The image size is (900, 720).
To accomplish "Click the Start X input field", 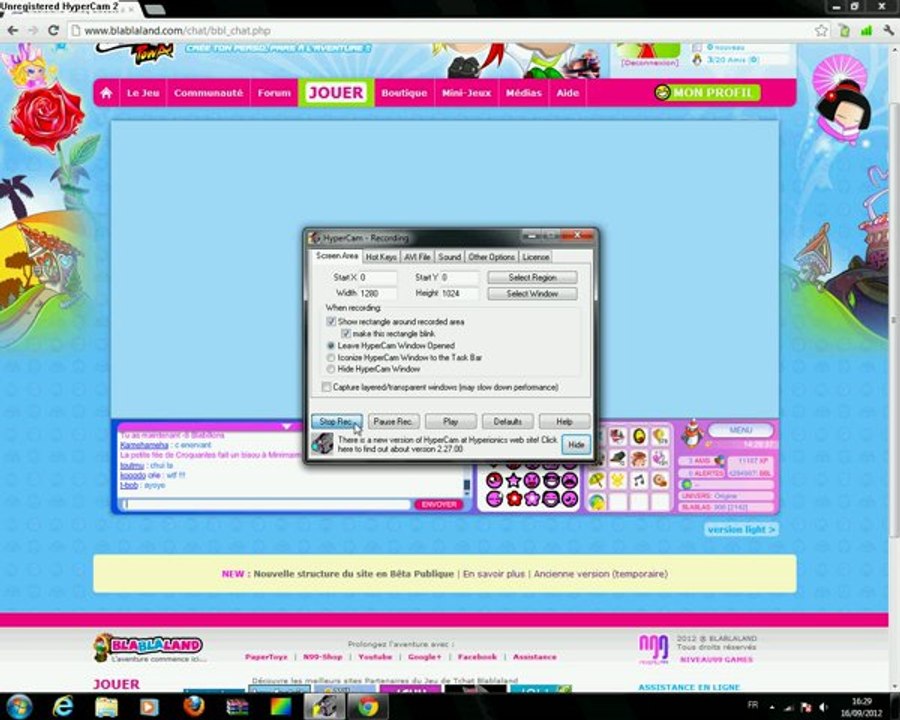I will (378, 277).
